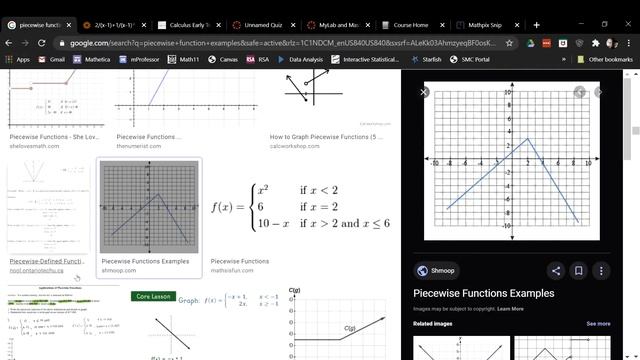Open the shelovesmath.com image result
The image size is (640, 360).
point(56,98)
